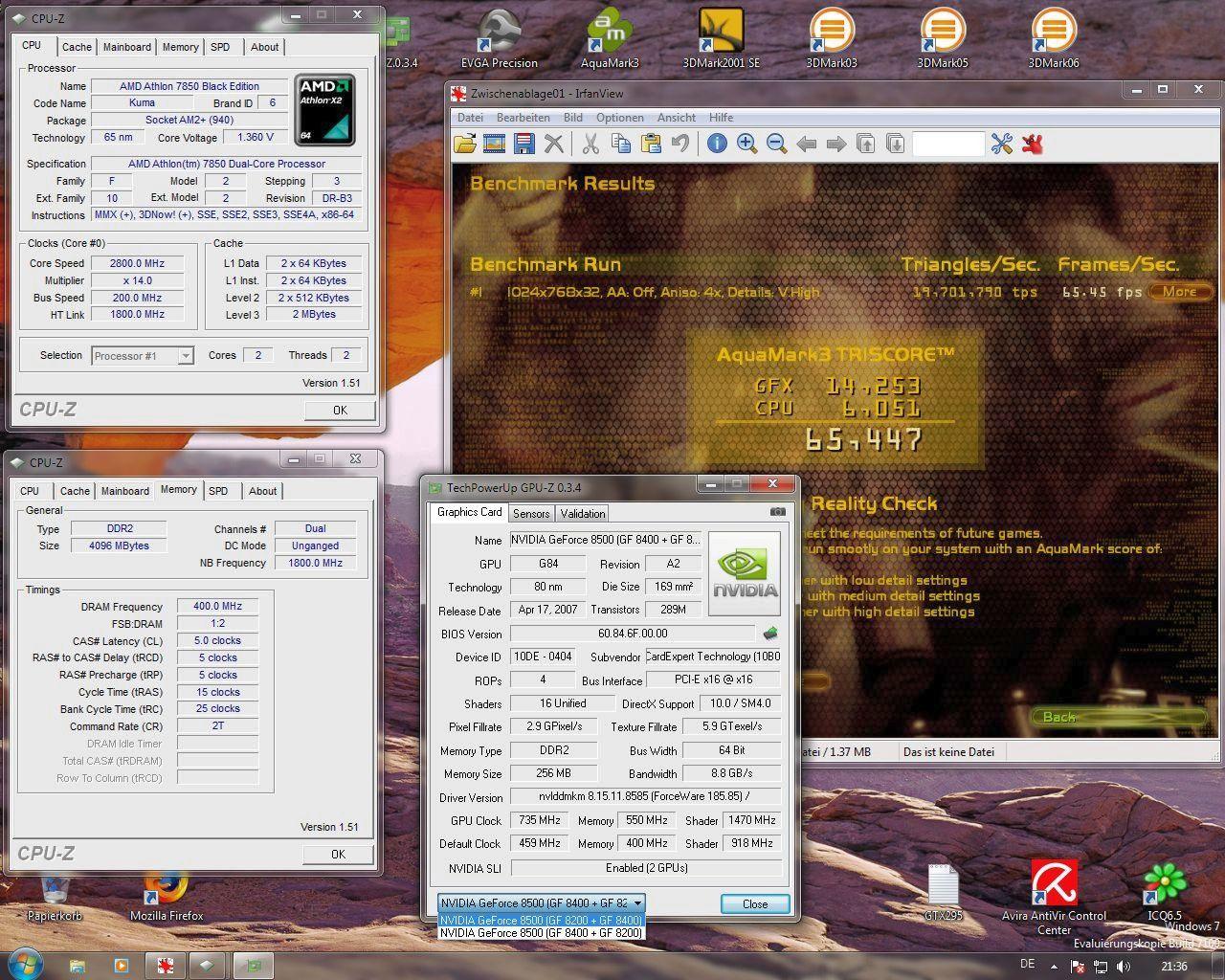Open the SPD tab in top CPU-Z
1225x980 pixels.
[x=220, y=47]
